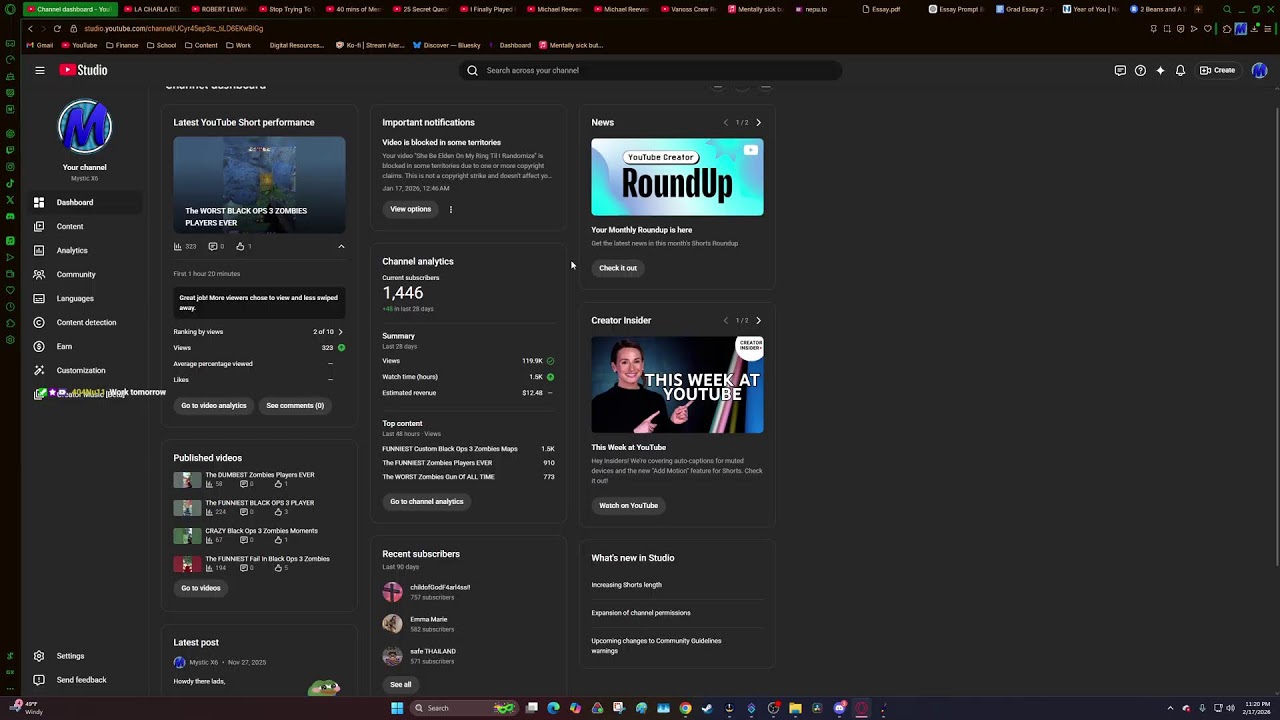
Task: Open the Help question mark icon
Action: coord(1140,70)
